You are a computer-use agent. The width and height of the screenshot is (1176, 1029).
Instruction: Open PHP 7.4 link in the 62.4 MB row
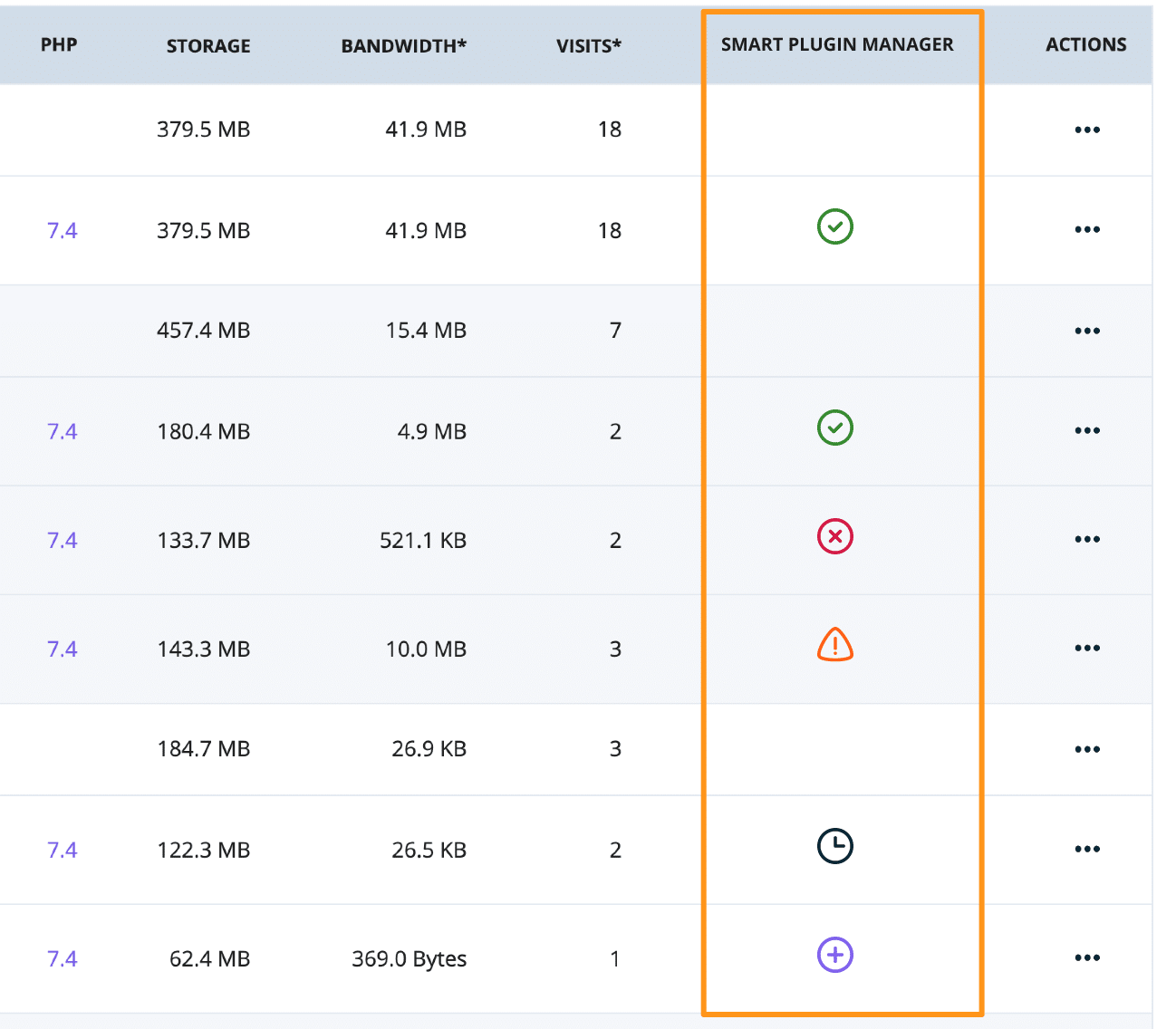62,958
